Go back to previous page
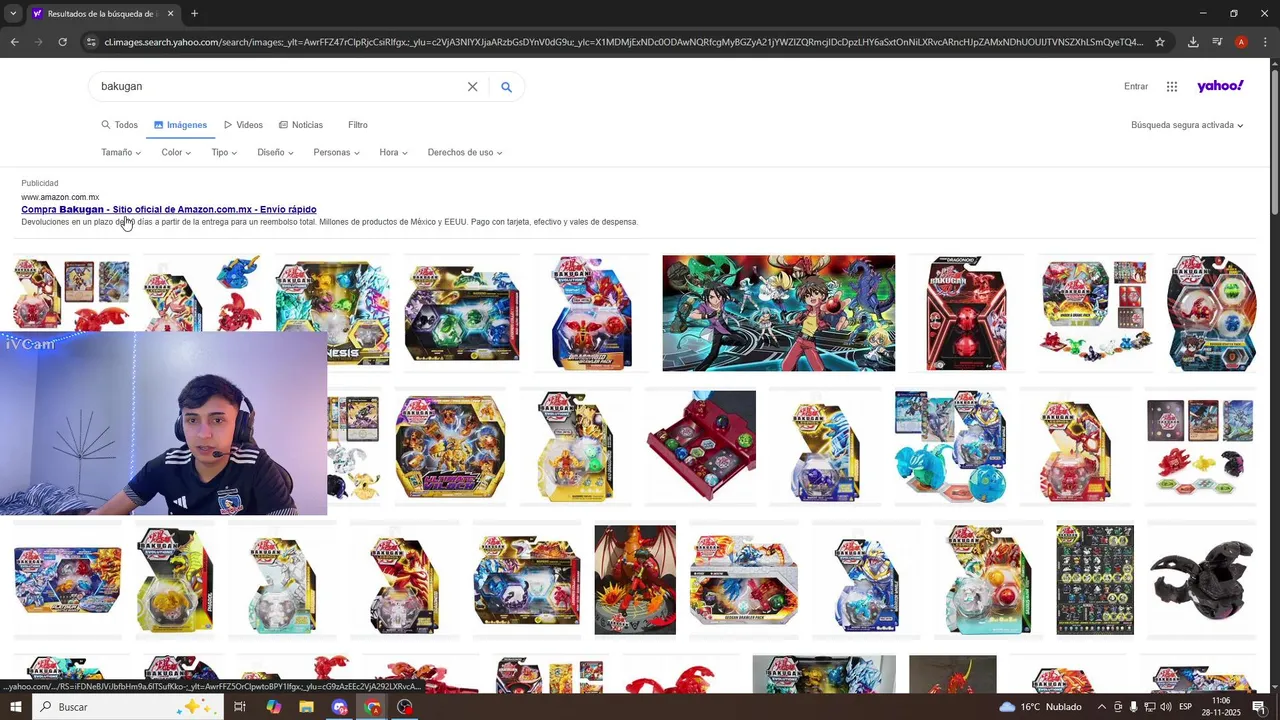Image resolution: width=1280 pixels, height=720 pixels. tap(14, 42)
